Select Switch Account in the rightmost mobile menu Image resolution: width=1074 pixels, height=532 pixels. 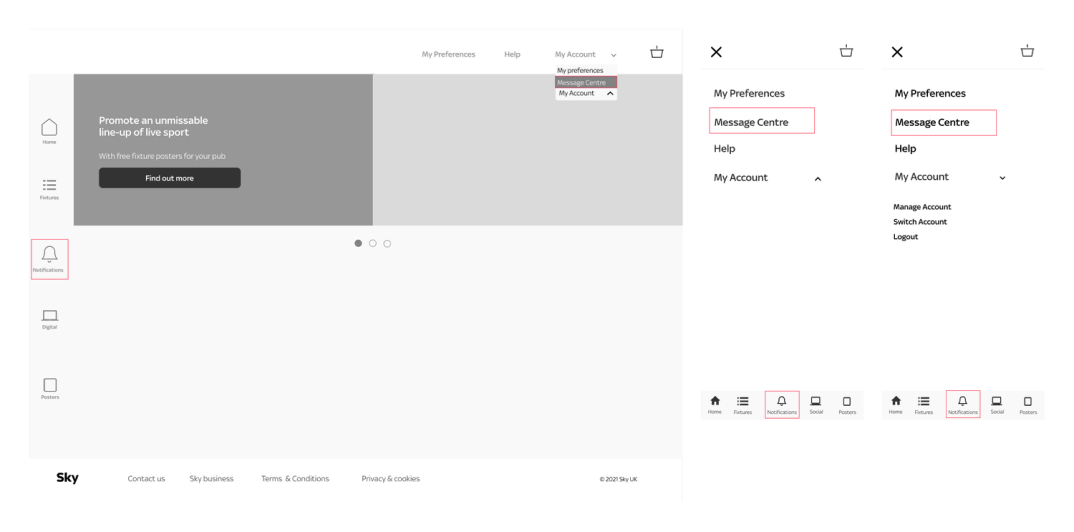pyautogui.click(x=920, y=222)
